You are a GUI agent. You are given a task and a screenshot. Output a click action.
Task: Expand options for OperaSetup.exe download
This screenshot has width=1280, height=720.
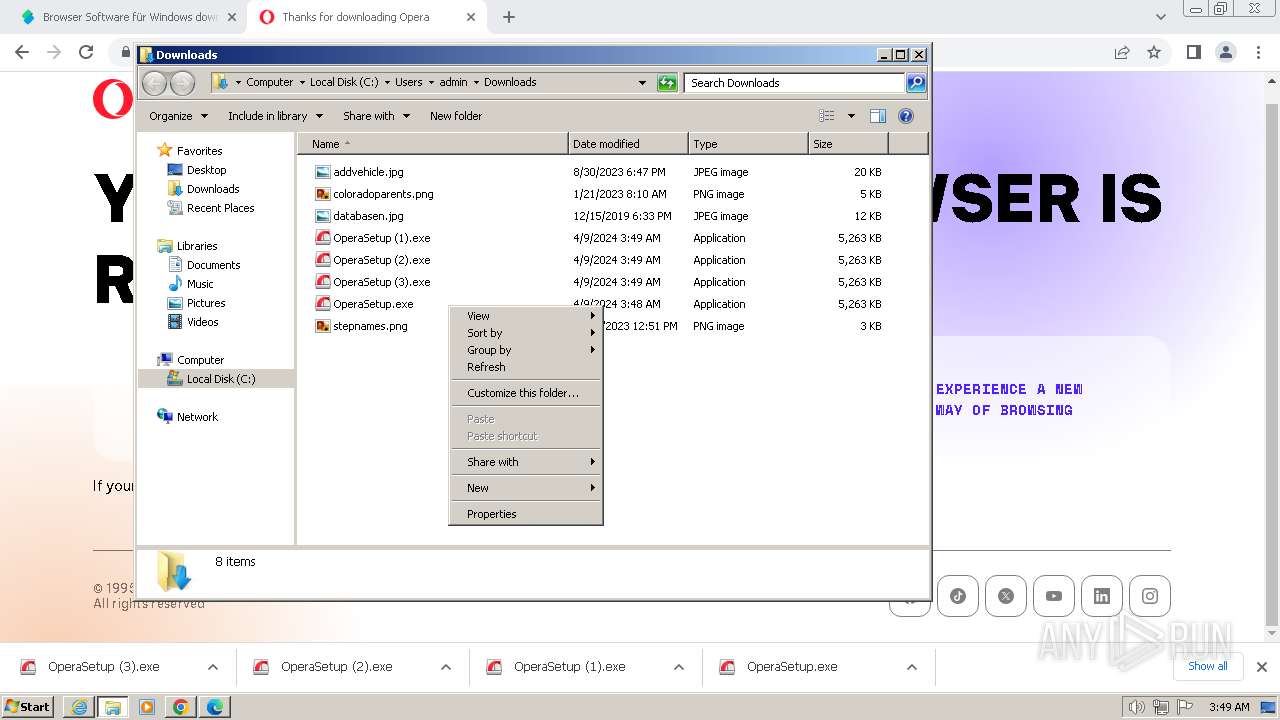point(912,667)
